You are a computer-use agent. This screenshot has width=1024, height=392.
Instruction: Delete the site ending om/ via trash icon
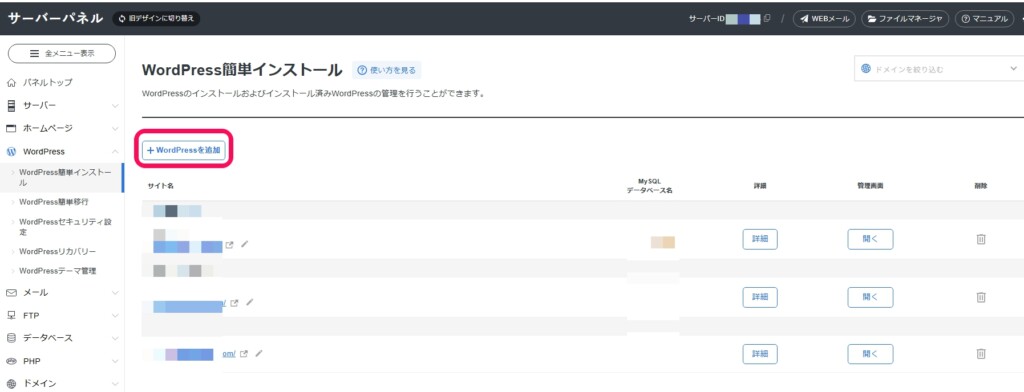(x=980, y=353)
